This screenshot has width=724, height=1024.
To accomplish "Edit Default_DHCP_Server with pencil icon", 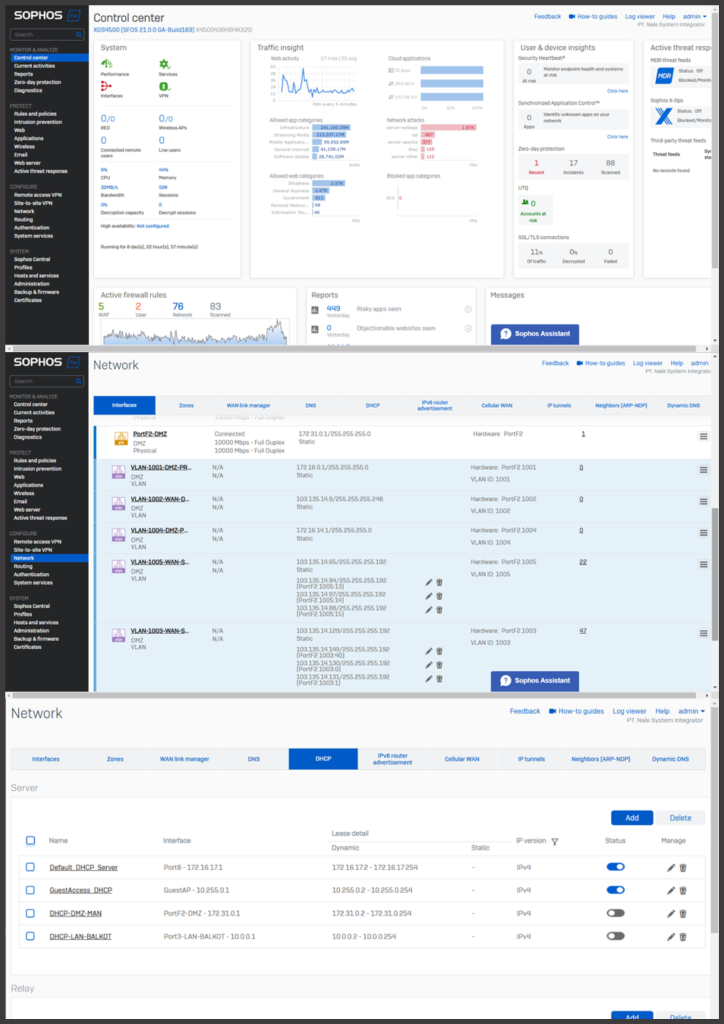I will (670, 868).
